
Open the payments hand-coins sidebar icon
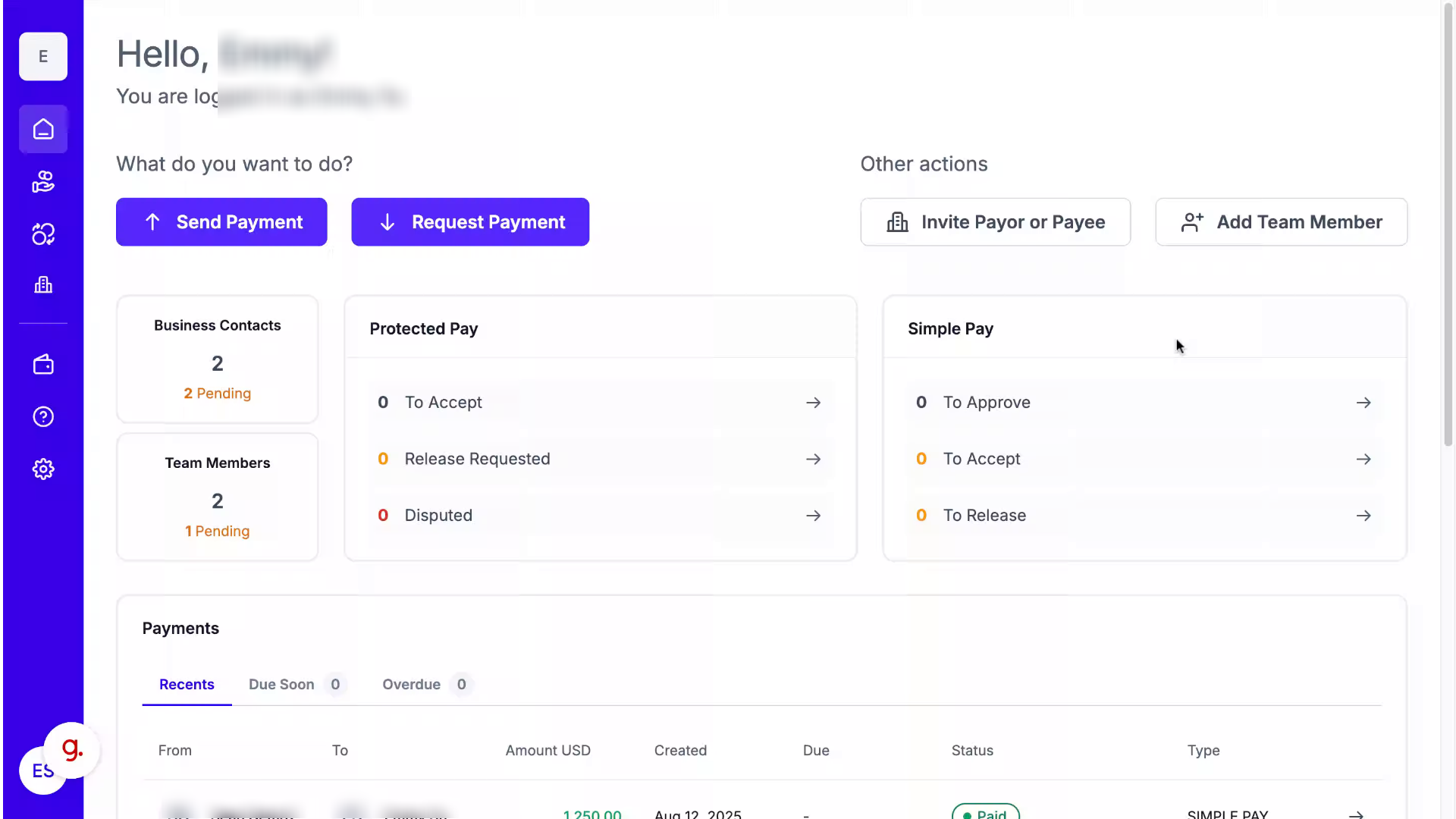(x=43, y=182)
